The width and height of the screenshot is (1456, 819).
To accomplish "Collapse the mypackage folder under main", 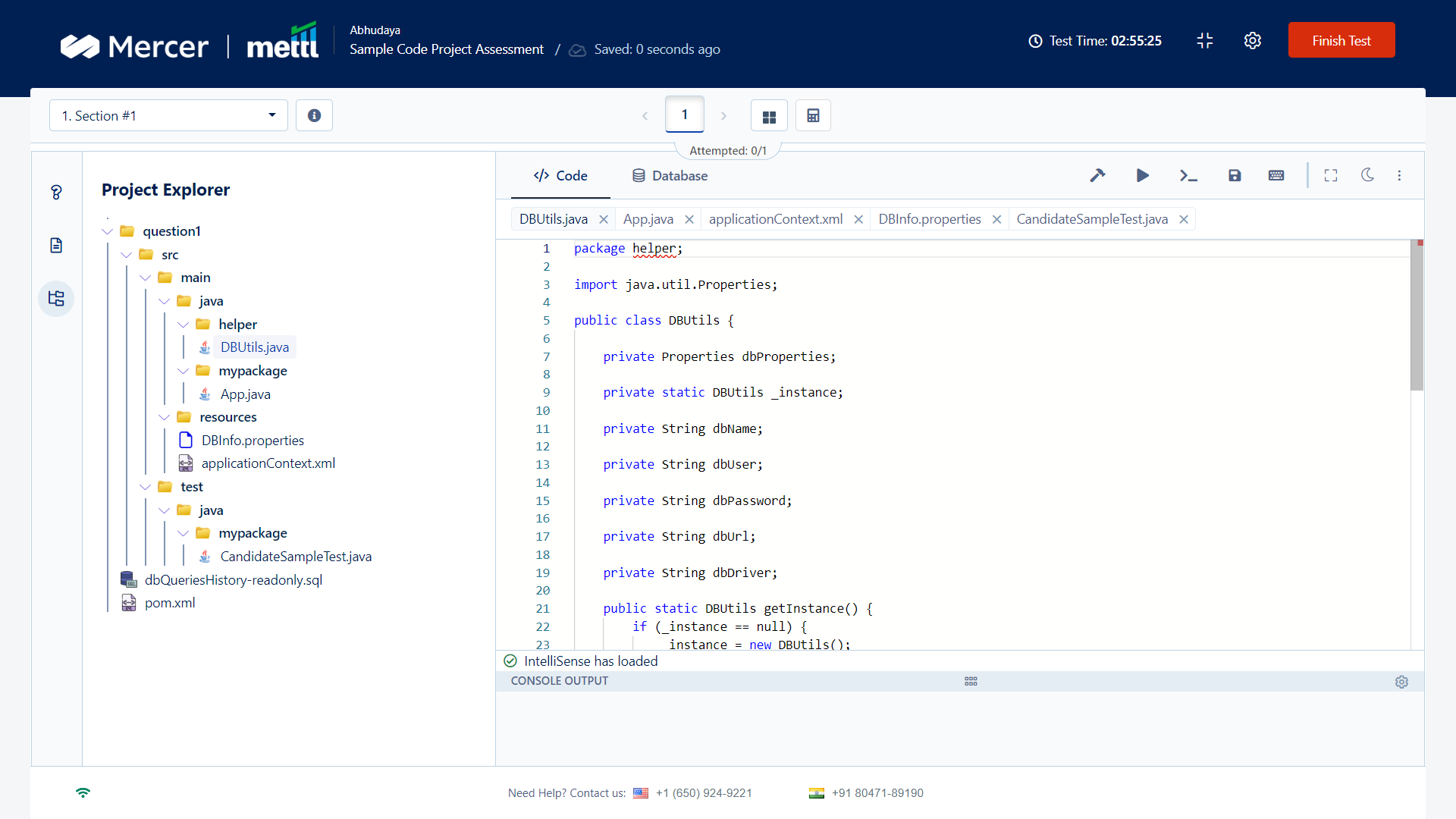I will pos(184,371).
